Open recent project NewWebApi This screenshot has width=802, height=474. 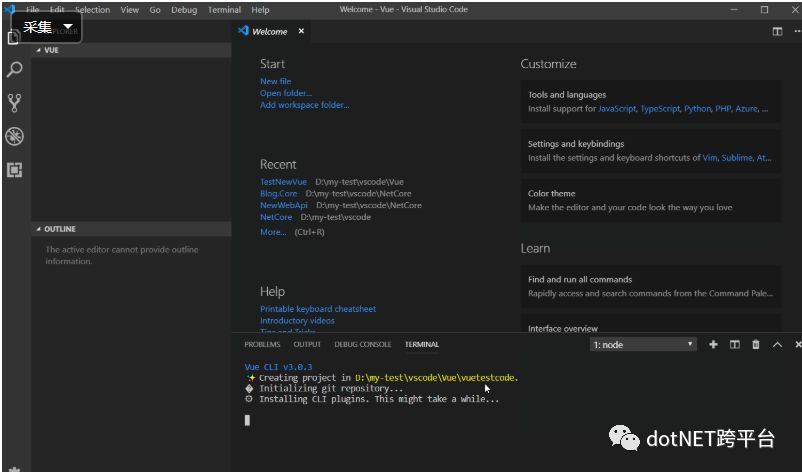(284, 205)
